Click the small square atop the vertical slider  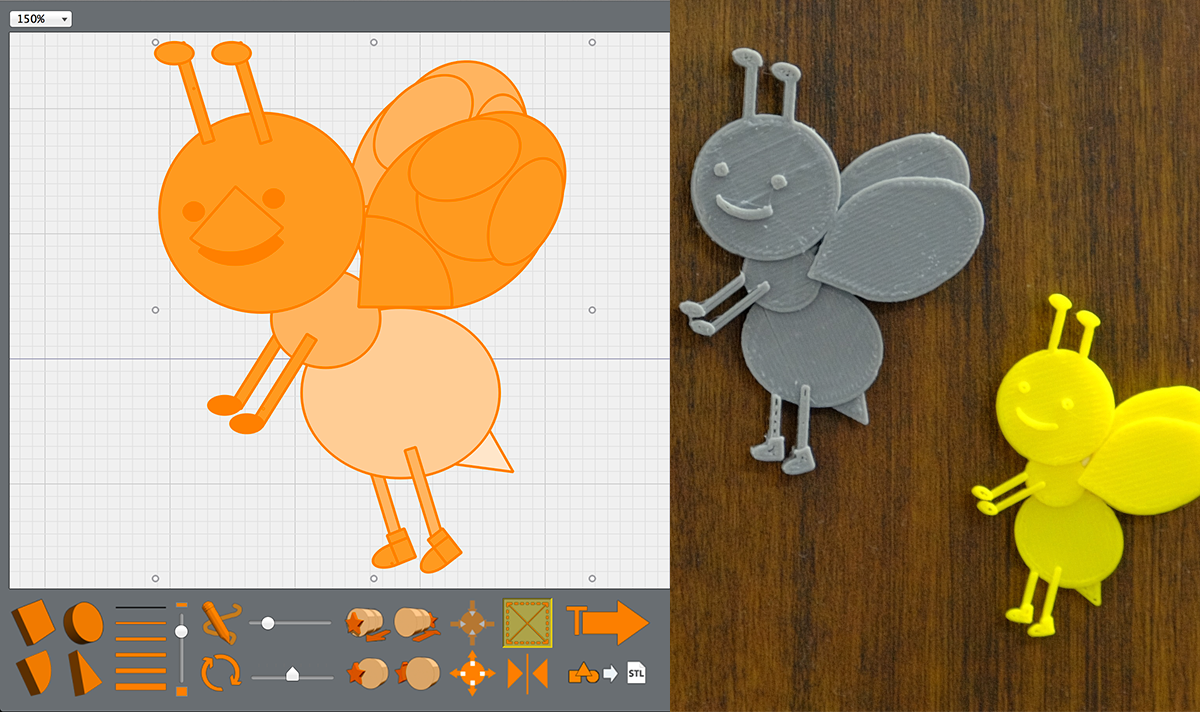(181, 606)
